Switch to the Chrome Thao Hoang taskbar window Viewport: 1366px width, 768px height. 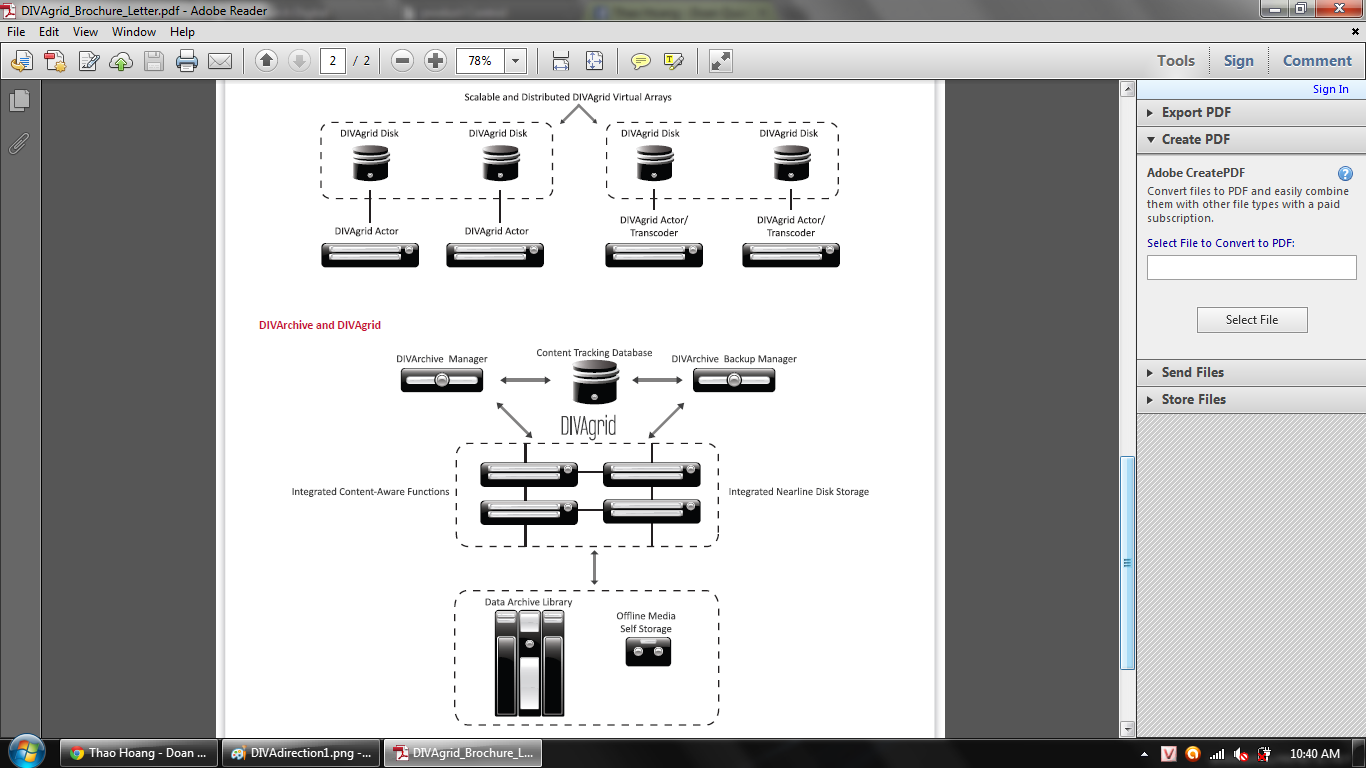point(138,753)
